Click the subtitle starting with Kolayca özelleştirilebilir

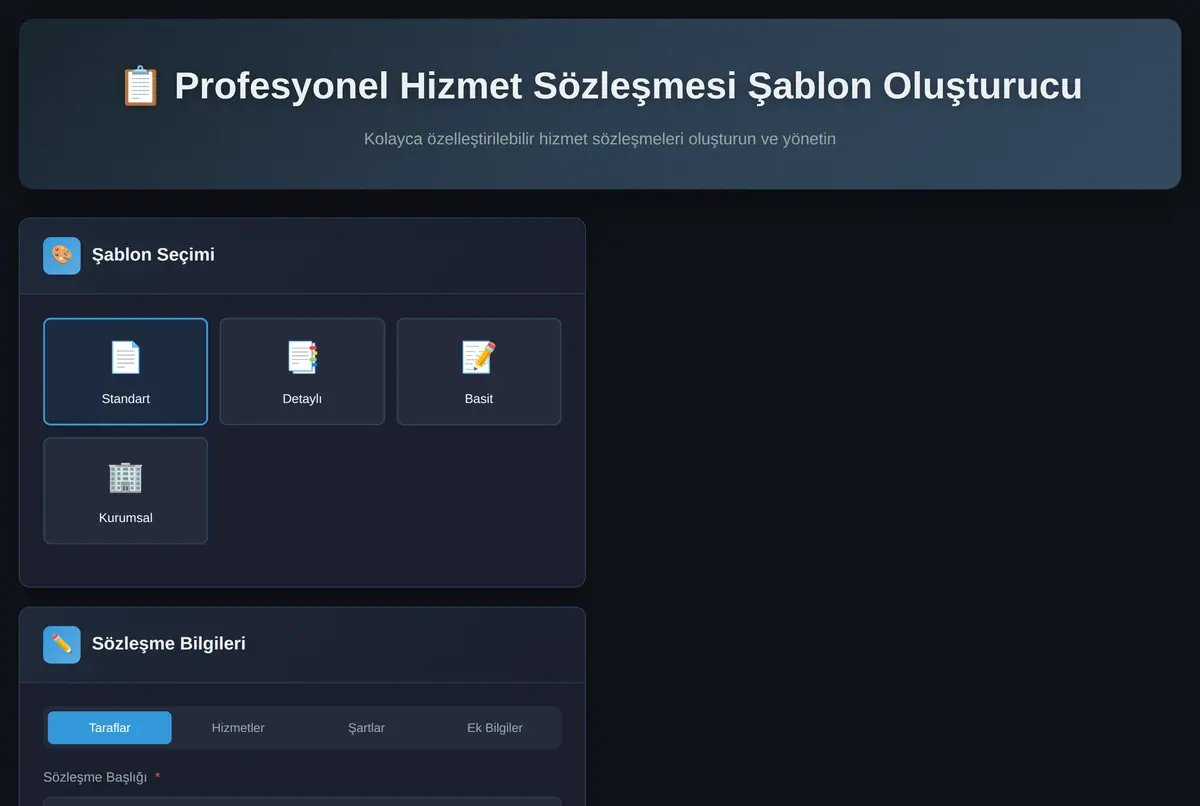click(600, 139)
